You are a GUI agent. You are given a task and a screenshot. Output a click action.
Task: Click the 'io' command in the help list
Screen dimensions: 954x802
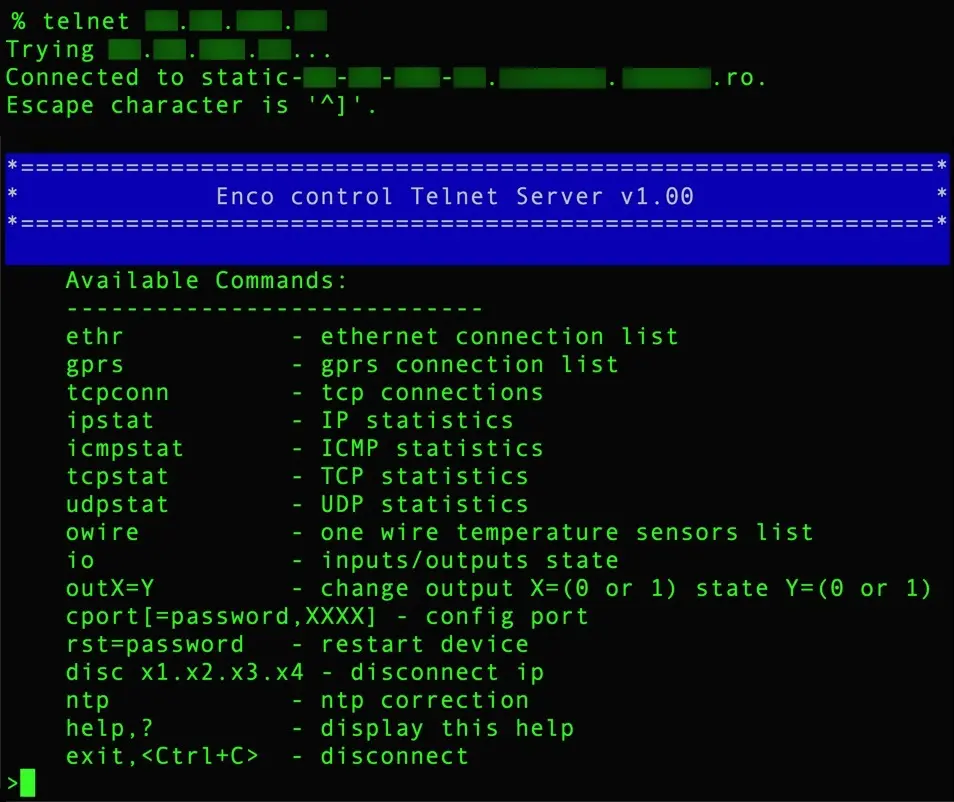coord(80,561)
